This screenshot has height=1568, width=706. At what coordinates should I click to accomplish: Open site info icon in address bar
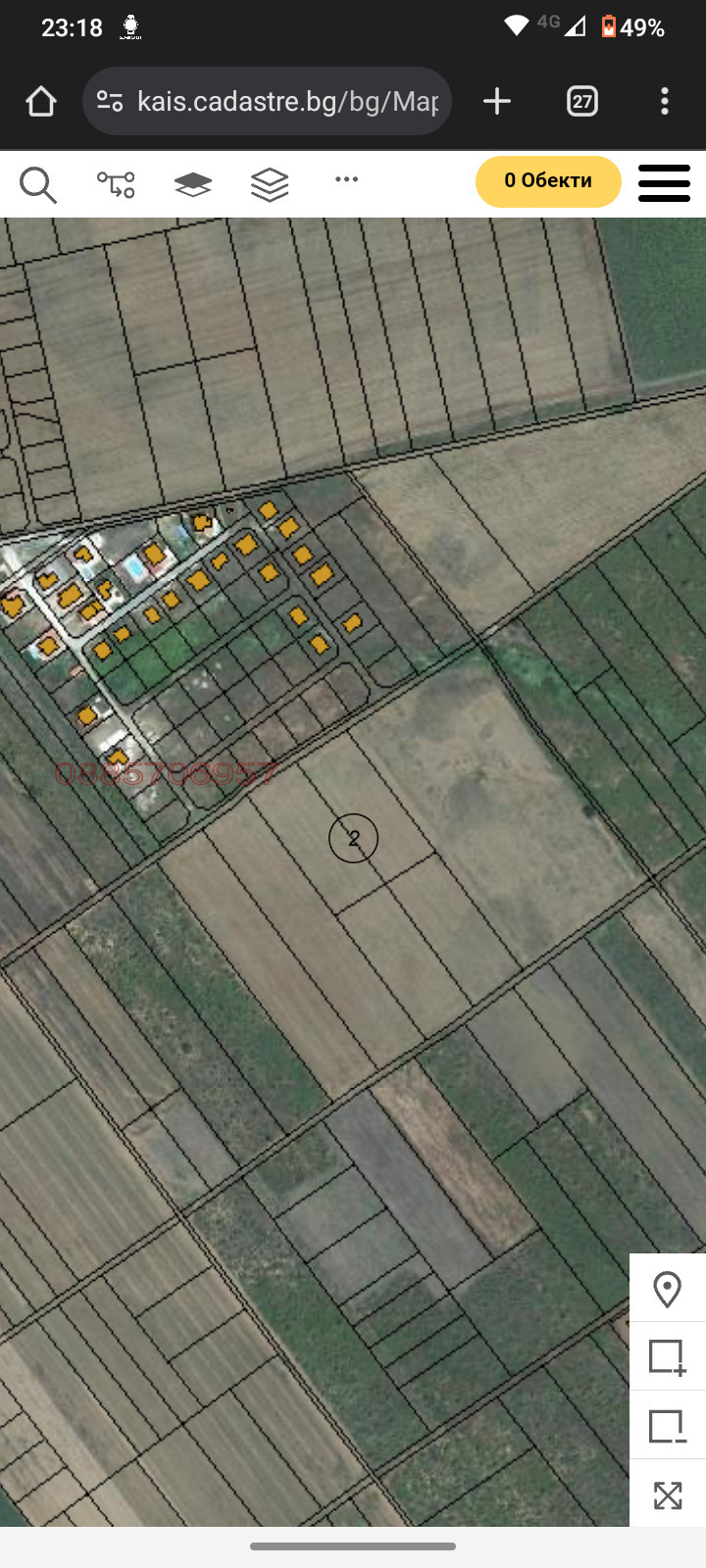click(x=110, y=102)
